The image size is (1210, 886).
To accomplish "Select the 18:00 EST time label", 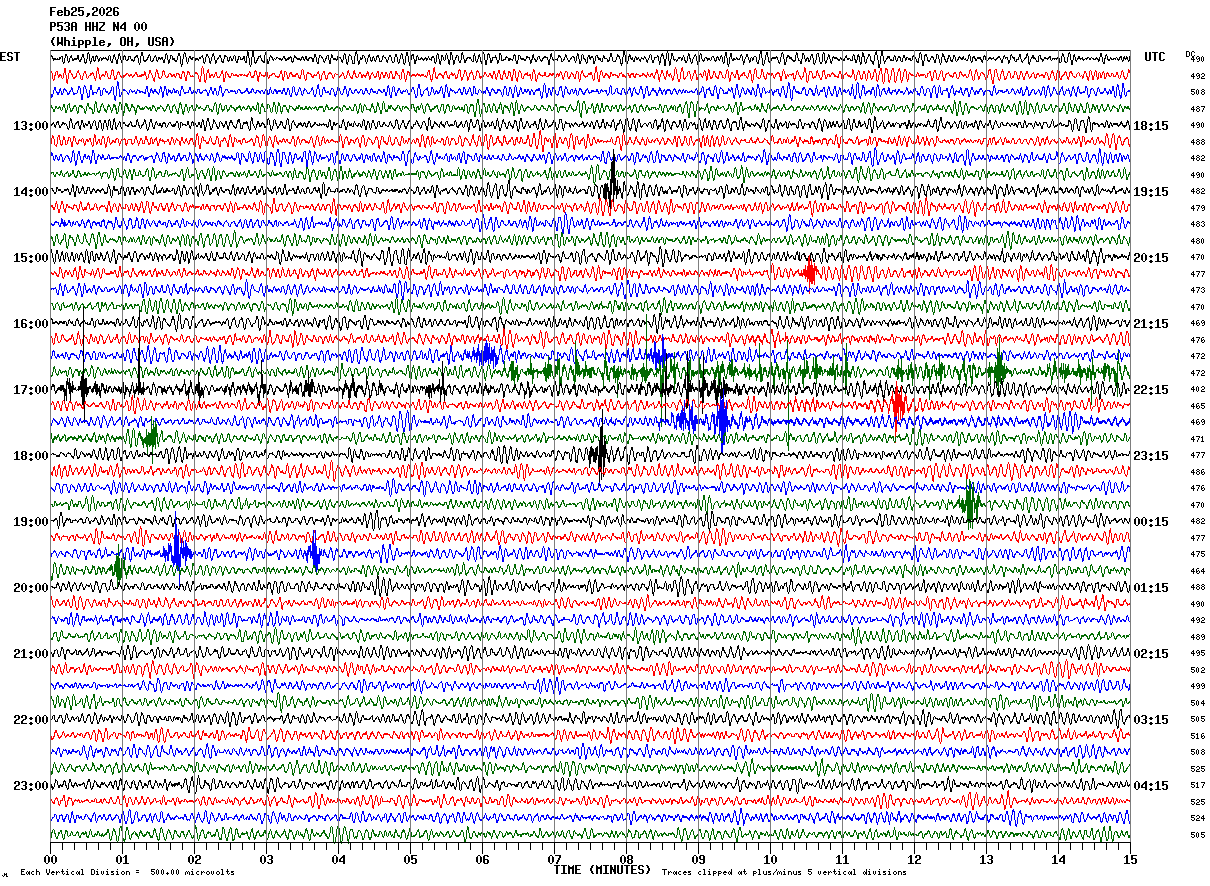I will (x=31, y=455).
